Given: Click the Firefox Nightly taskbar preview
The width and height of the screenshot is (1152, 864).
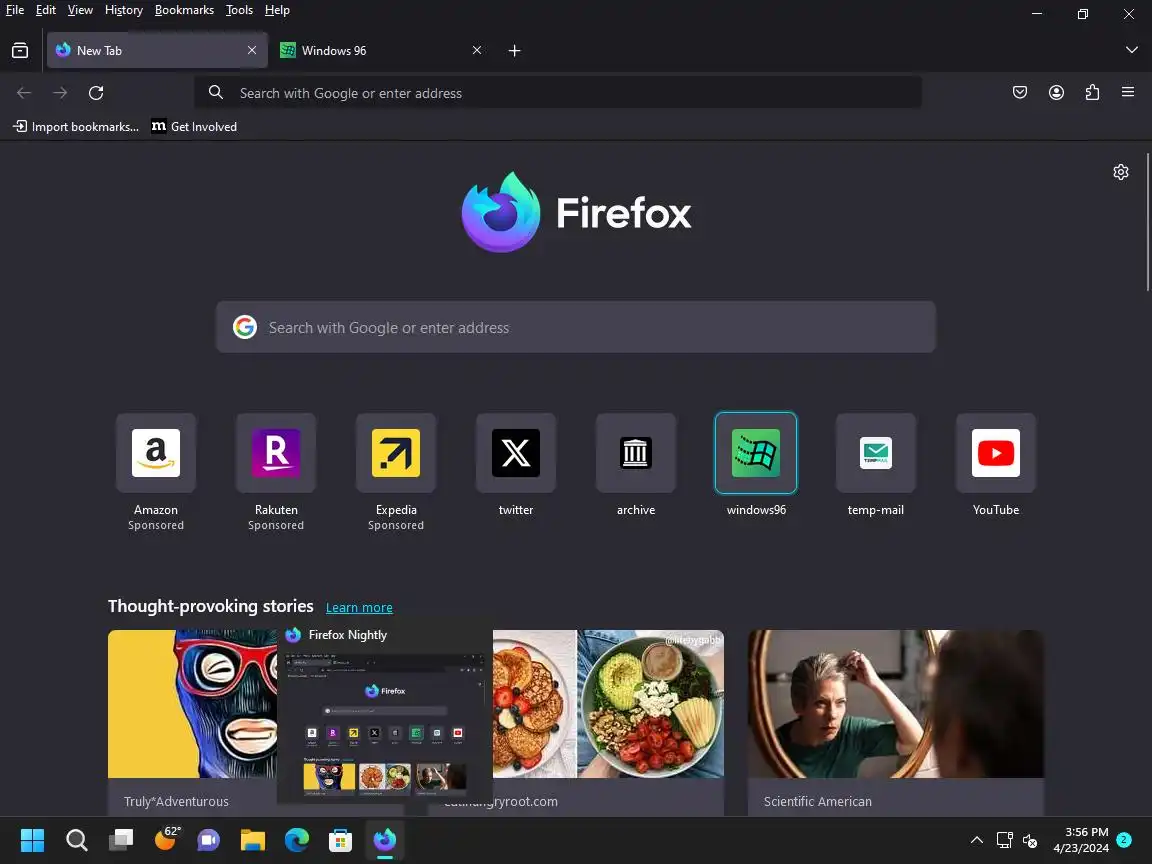Looking at the screenshot, I should (385, 713).
